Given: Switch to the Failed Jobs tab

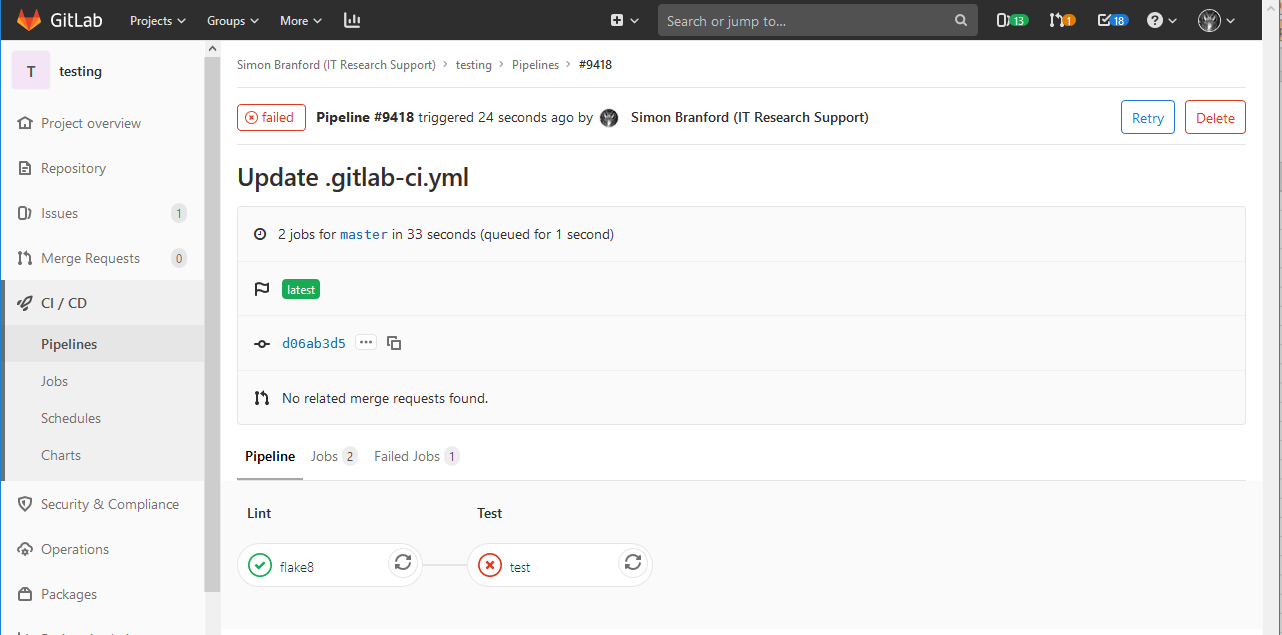Looking at the screenshot, I should coord(415,456).
